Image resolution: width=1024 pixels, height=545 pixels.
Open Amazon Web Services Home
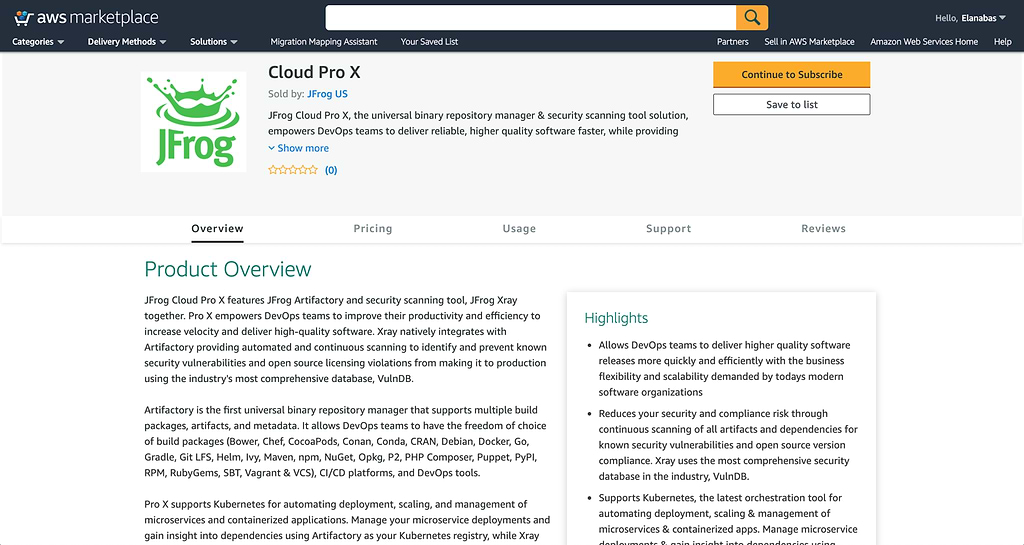coord(924,42)
